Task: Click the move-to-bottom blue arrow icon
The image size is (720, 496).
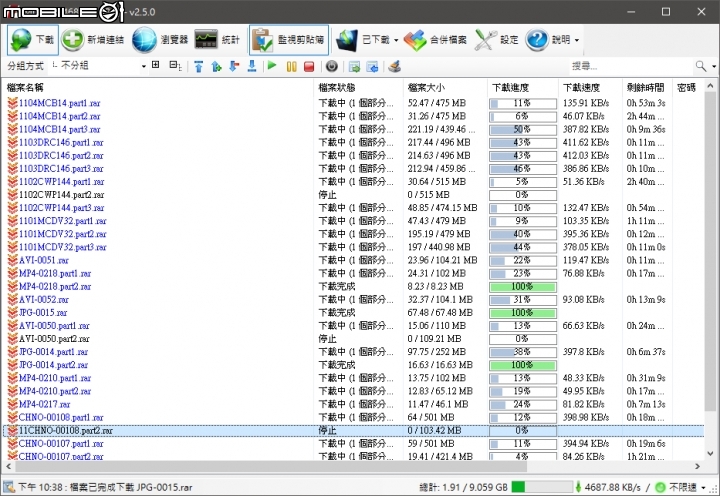Action: (x=250, y=66)
